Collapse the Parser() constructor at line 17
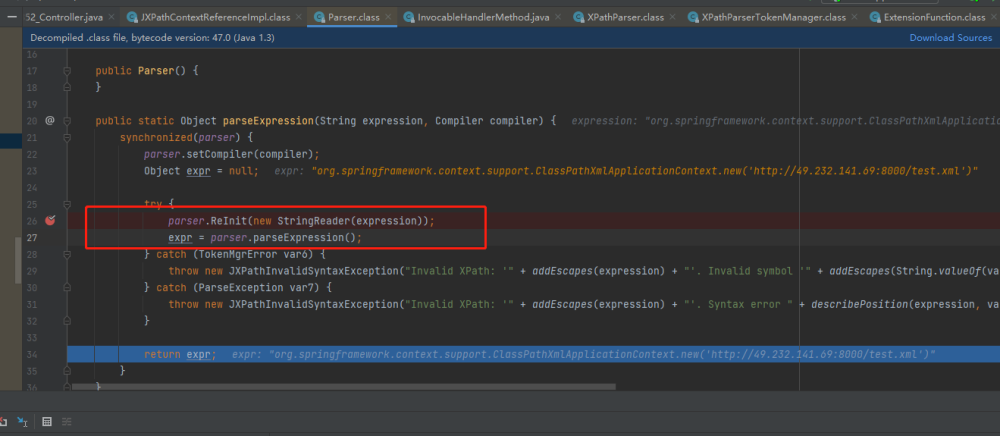The image size is (1000, 436). tap(67, 71)
